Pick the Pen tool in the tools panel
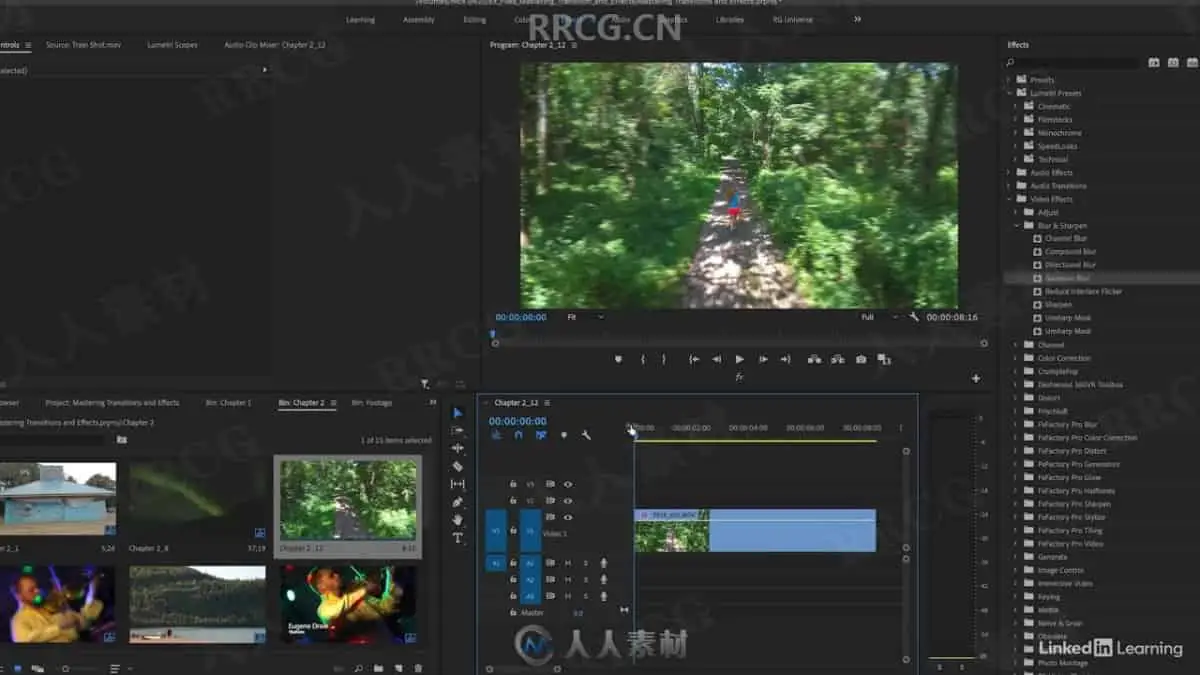Viewport: 1200px width, 675px height. 458,502
